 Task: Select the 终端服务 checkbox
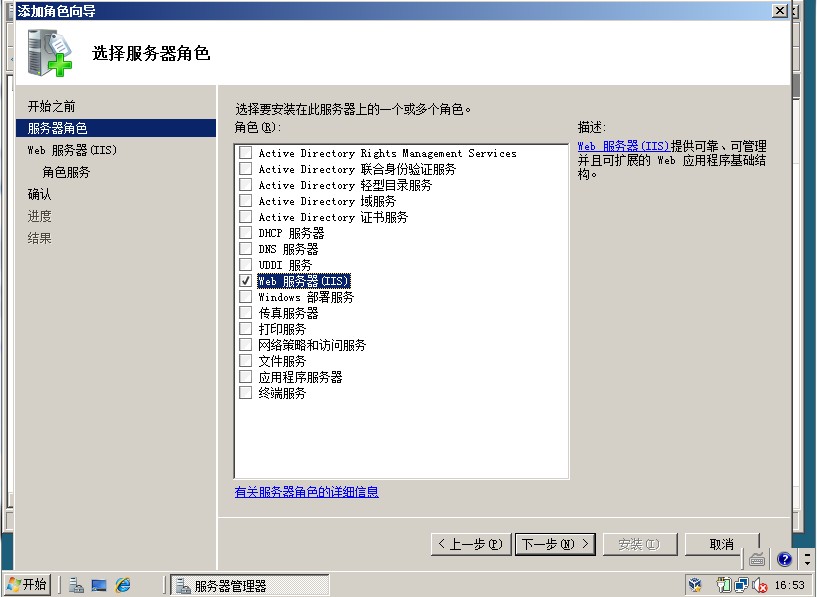pos(245,393)
